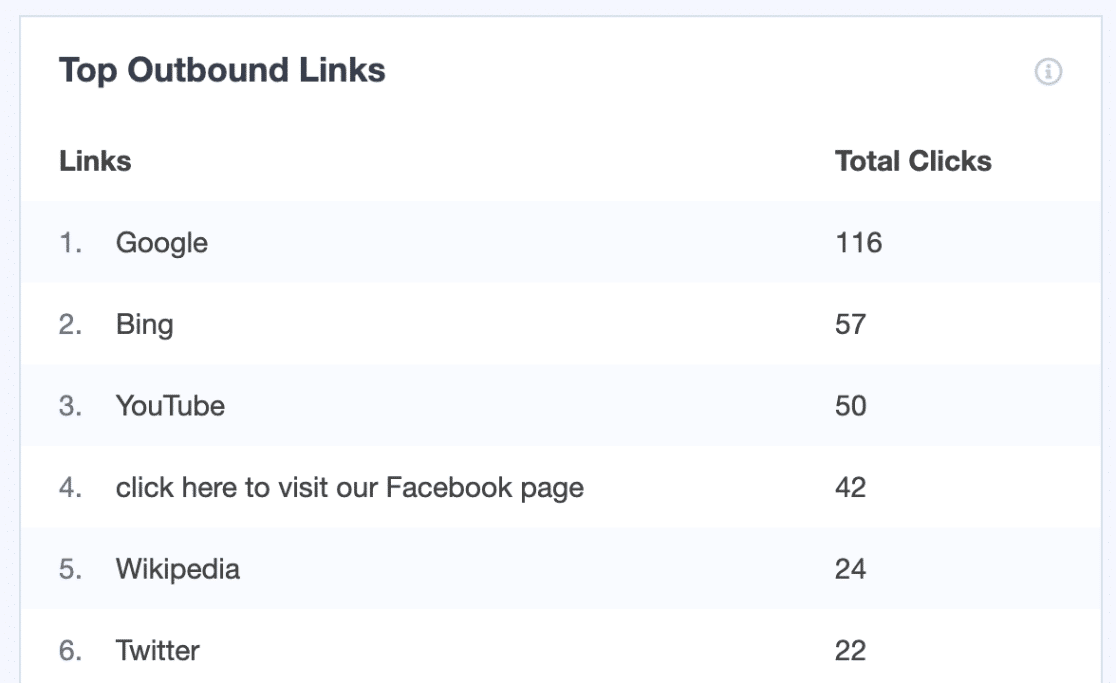Open the Wikipedia outbound link

point(178,570)
